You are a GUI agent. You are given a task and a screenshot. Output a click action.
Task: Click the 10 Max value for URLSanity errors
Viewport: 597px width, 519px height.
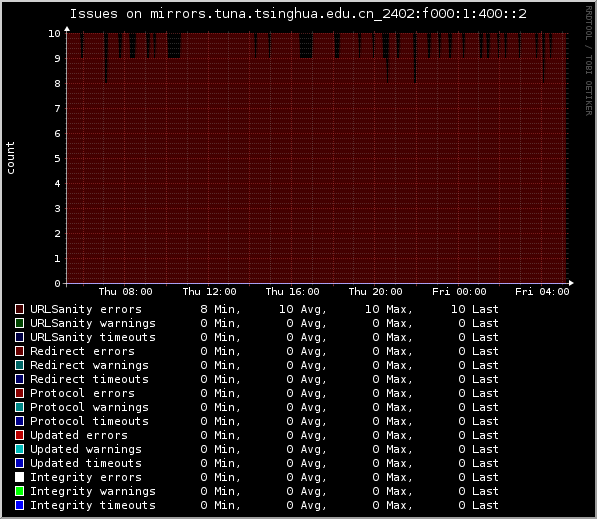pos(389,309)
